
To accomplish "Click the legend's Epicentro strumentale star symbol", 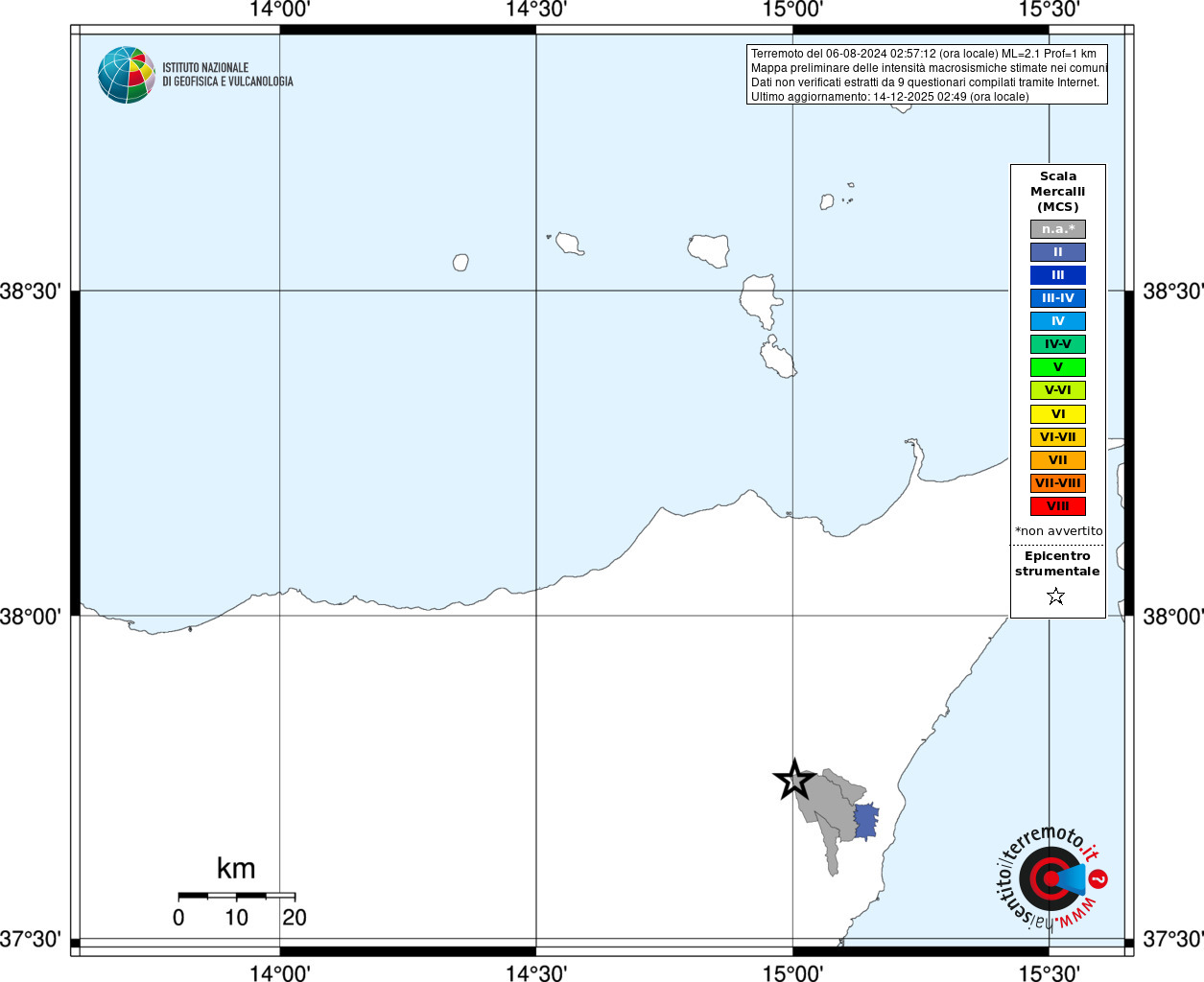I will click(x=1056, y=596).
